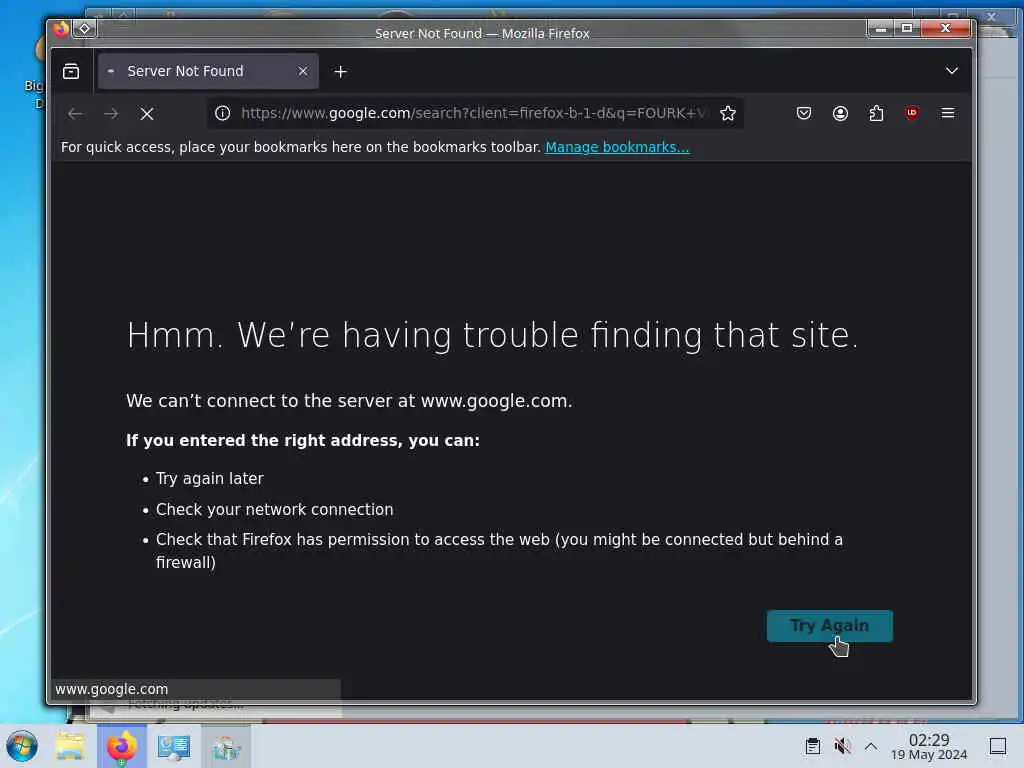Viewport: 1024px width, 768px height.
Task: Switch to Firefox in the taskbar
Action: (x=121, y=746)
